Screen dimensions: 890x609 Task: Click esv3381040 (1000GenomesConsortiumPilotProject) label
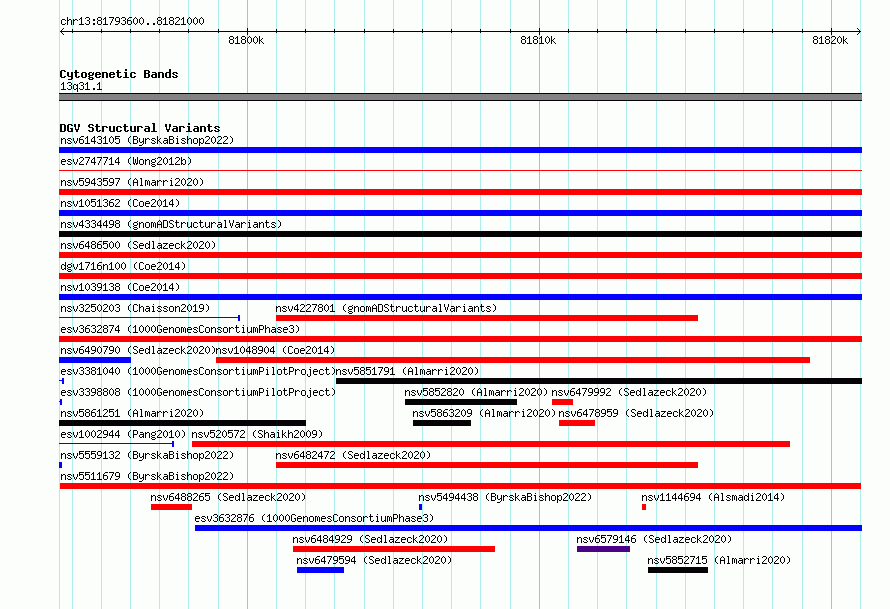(x=198, y=371)
